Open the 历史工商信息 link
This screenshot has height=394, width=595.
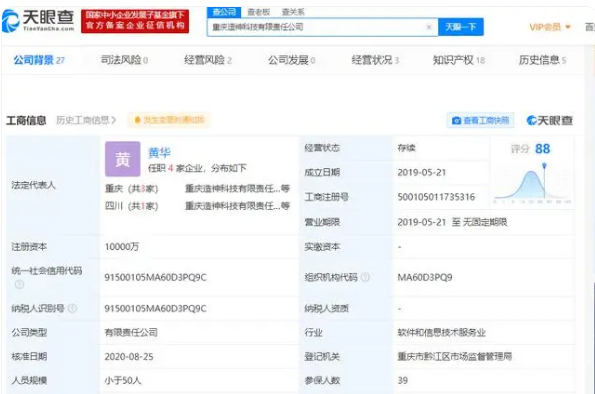[86, 120]
